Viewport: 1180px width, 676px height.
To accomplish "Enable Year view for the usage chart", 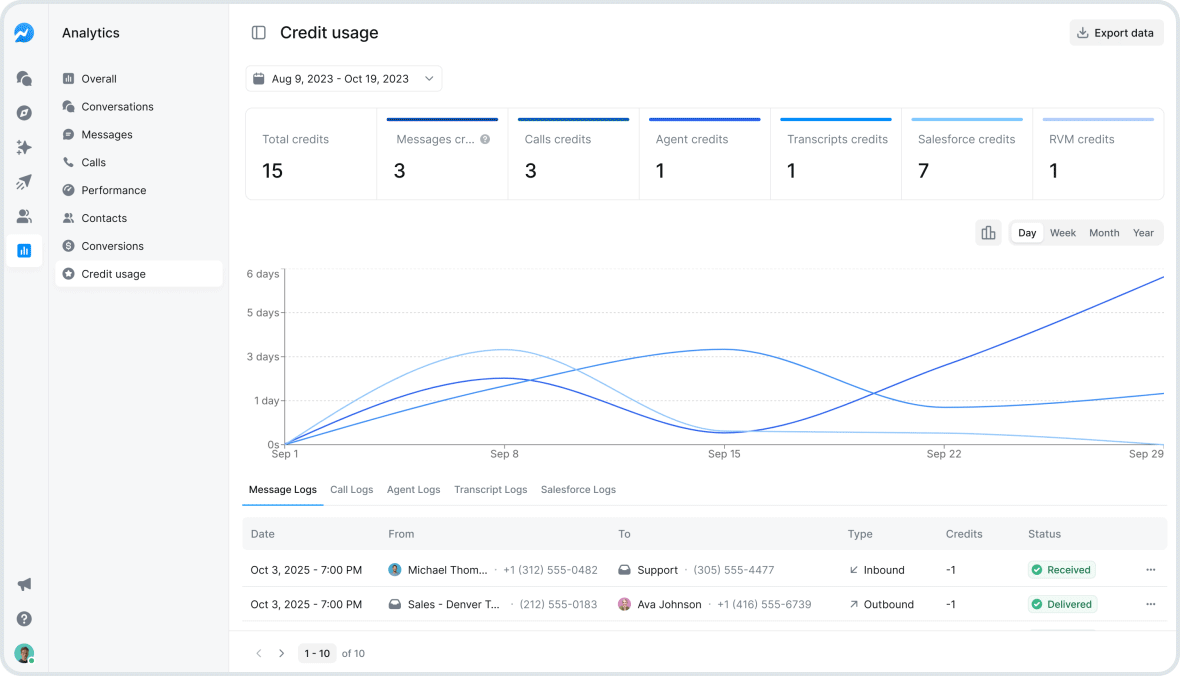I will point(1143,232).
